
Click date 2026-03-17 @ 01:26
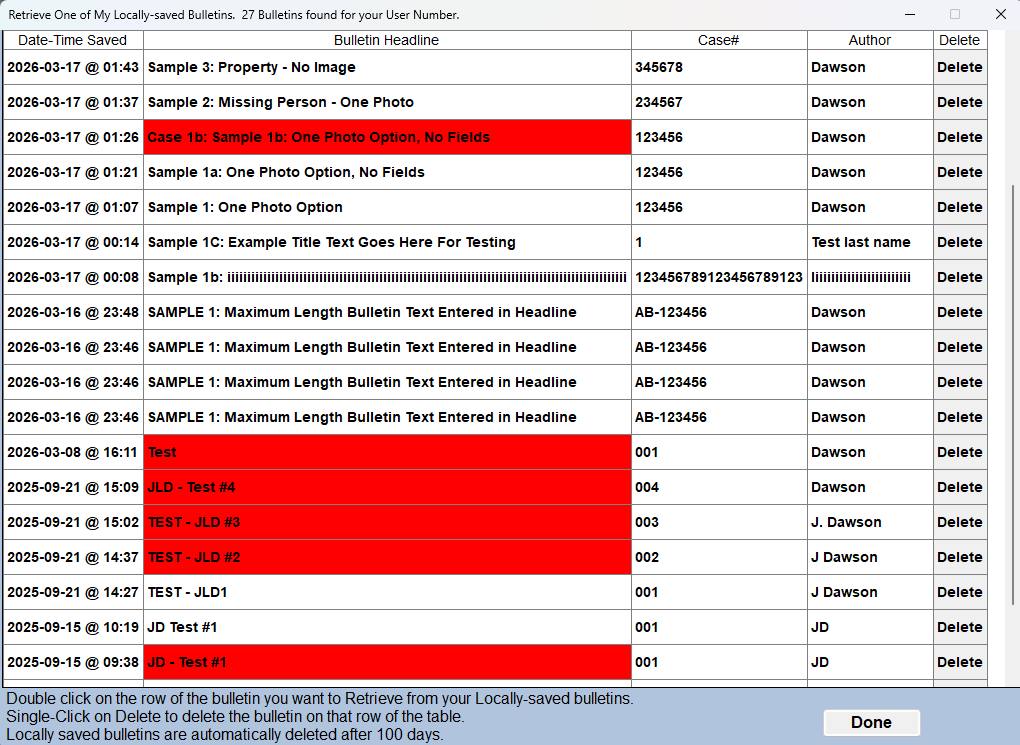click(73, 137)
